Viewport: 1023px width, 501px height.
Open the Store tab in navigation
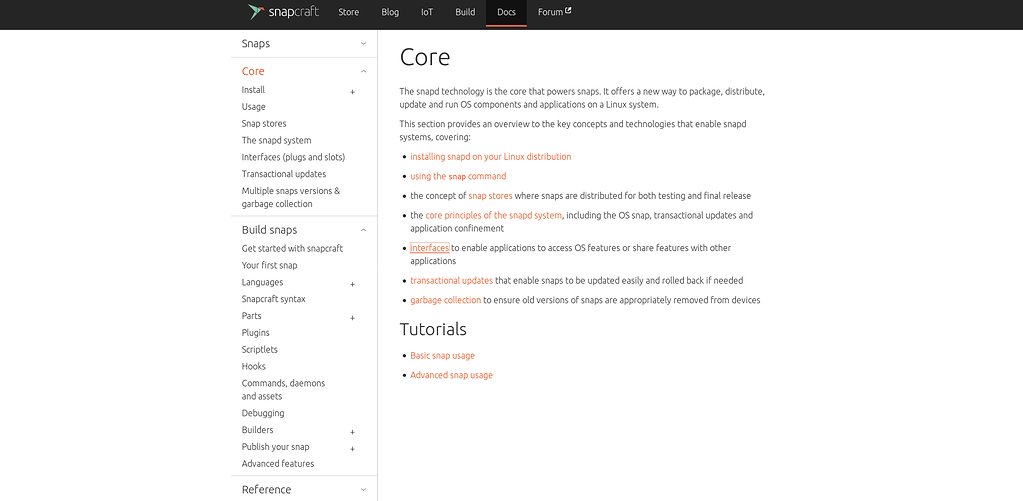pos(348,12)
